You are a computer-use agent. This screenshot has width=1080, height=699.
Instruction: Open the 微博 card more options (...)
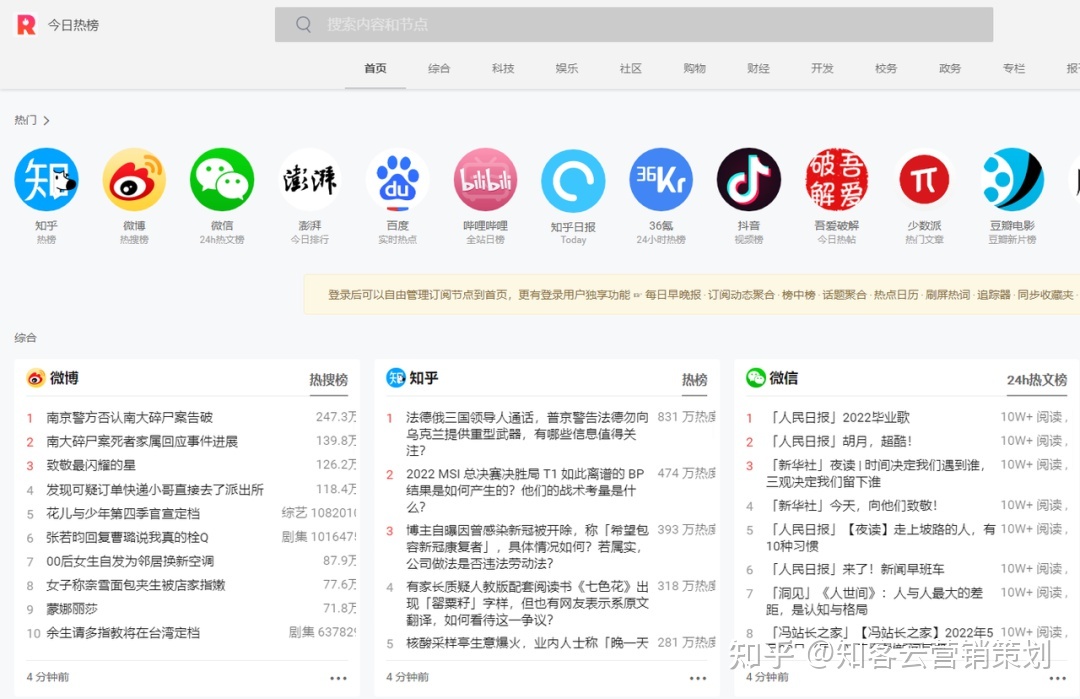338,678
